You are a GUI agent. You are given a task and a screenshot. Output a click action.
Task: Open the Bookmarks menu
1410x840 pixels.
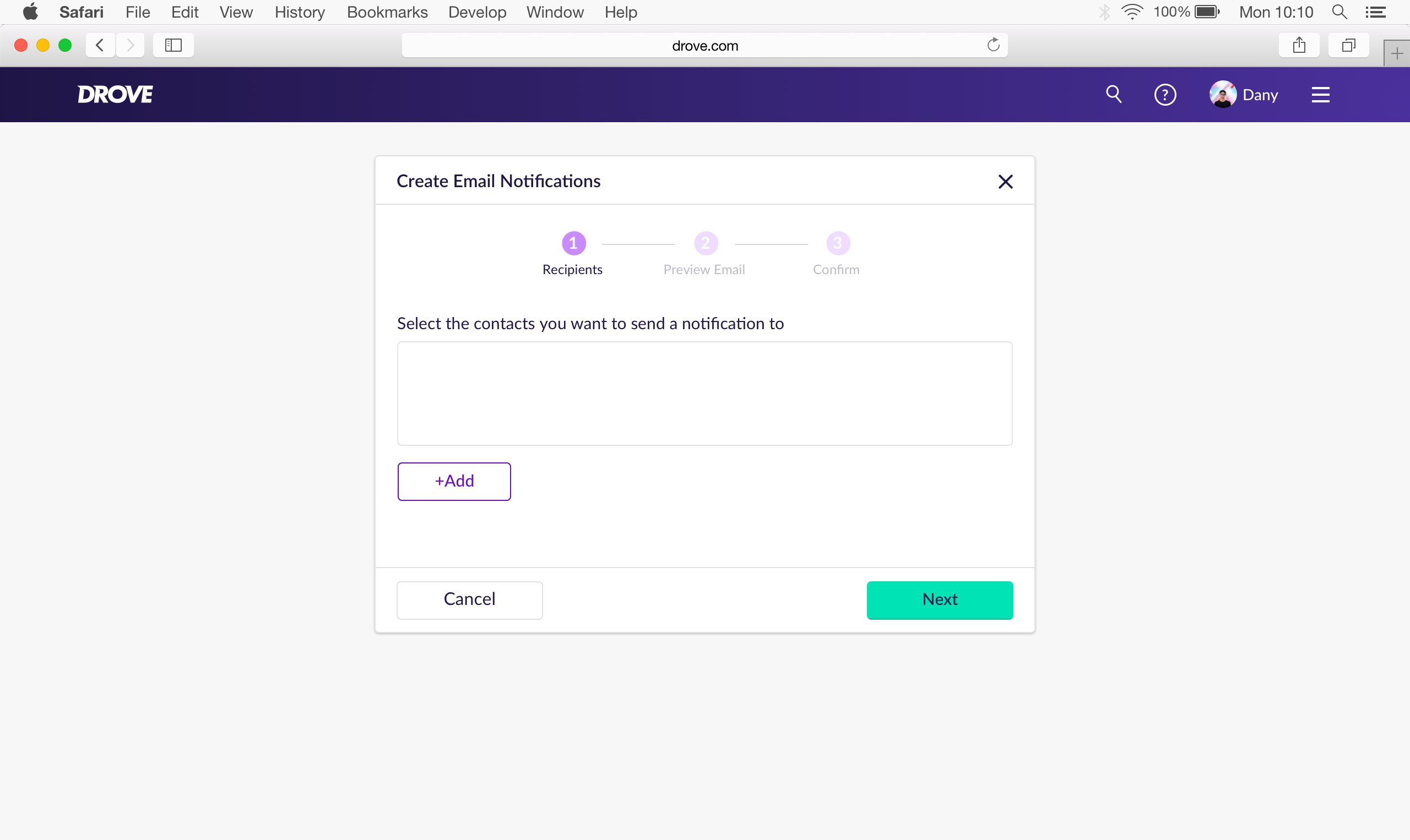pos(387,12)
